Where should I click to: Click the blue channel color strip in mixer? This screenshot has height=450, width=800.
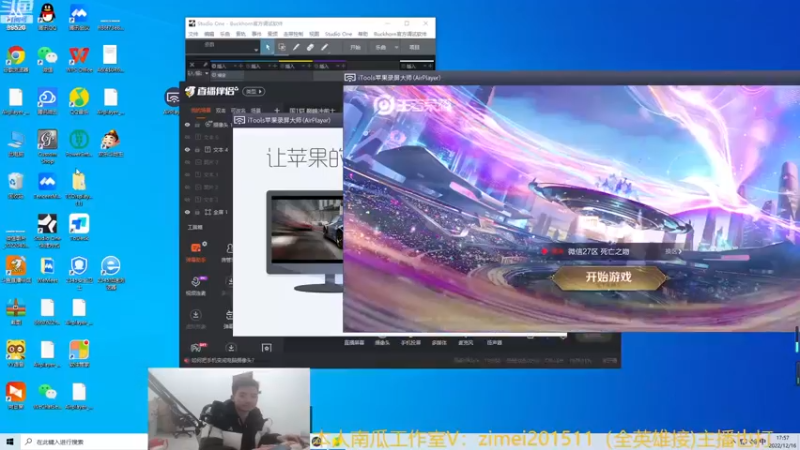pyautogui.click(x=228, y=61)
